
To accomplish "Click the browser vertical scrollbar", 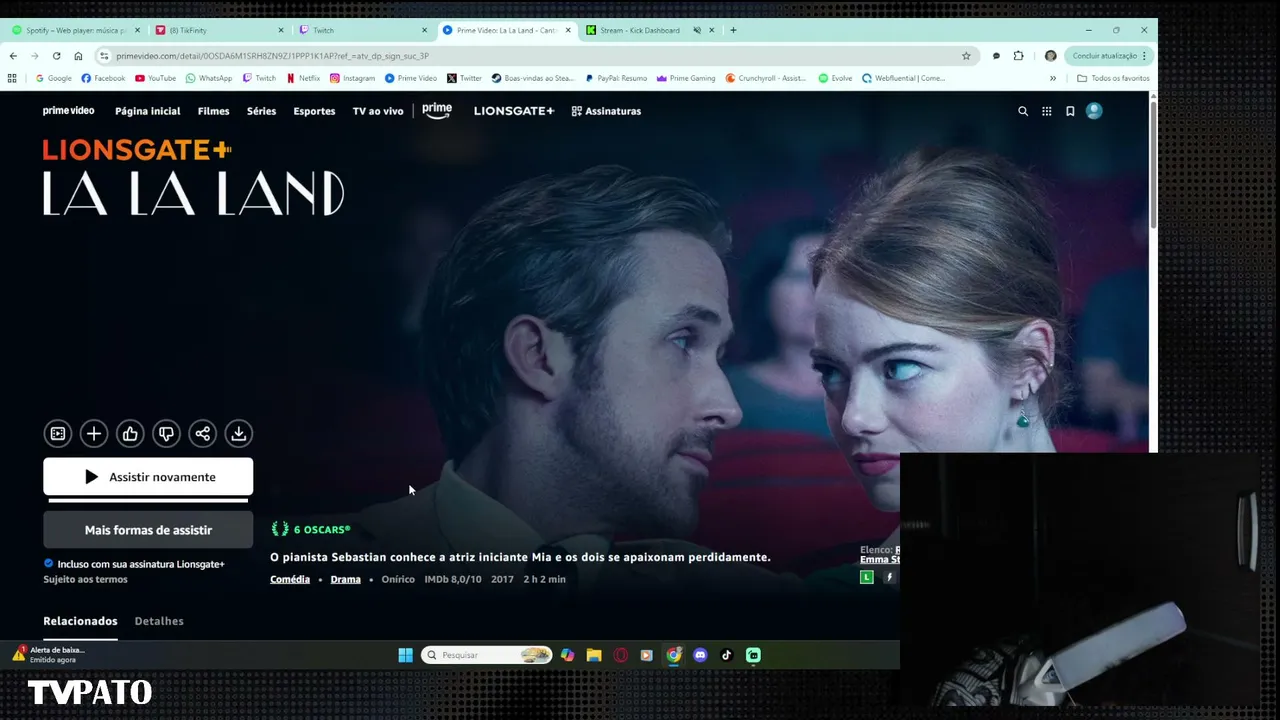I will point(1153,165).
